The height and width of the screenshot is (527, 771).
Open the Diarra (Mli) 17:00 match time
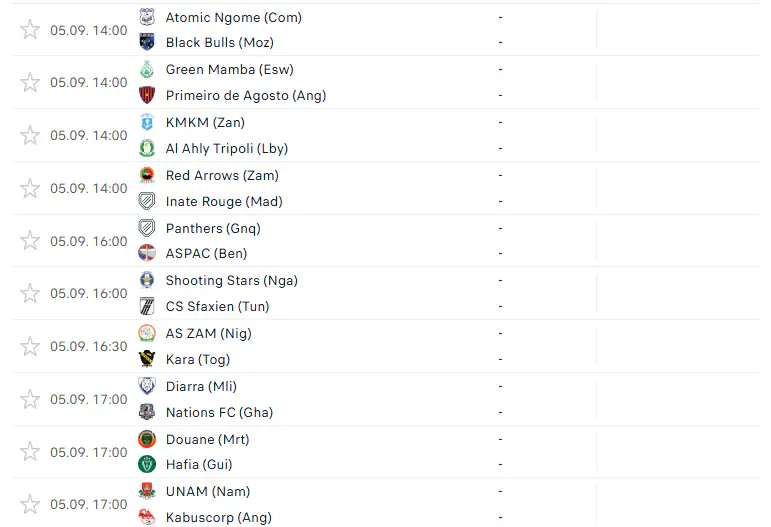pos(89,399)
